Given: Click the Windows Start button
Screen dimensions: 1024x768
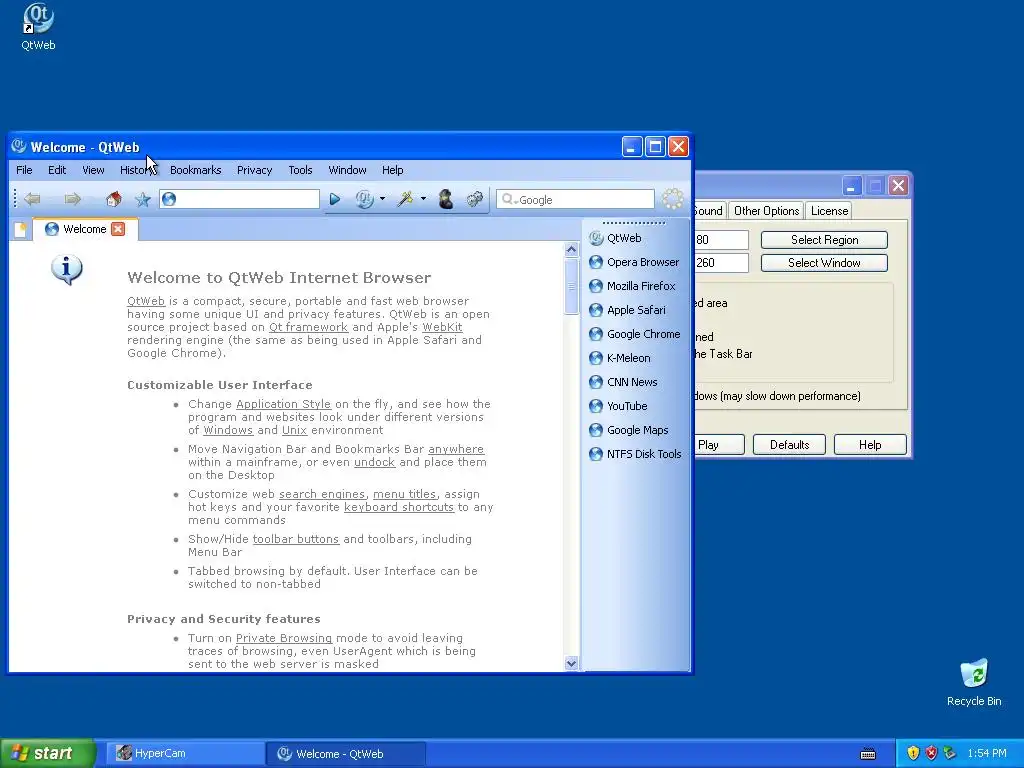Looking at the screenshot, I should coord(48,754).
